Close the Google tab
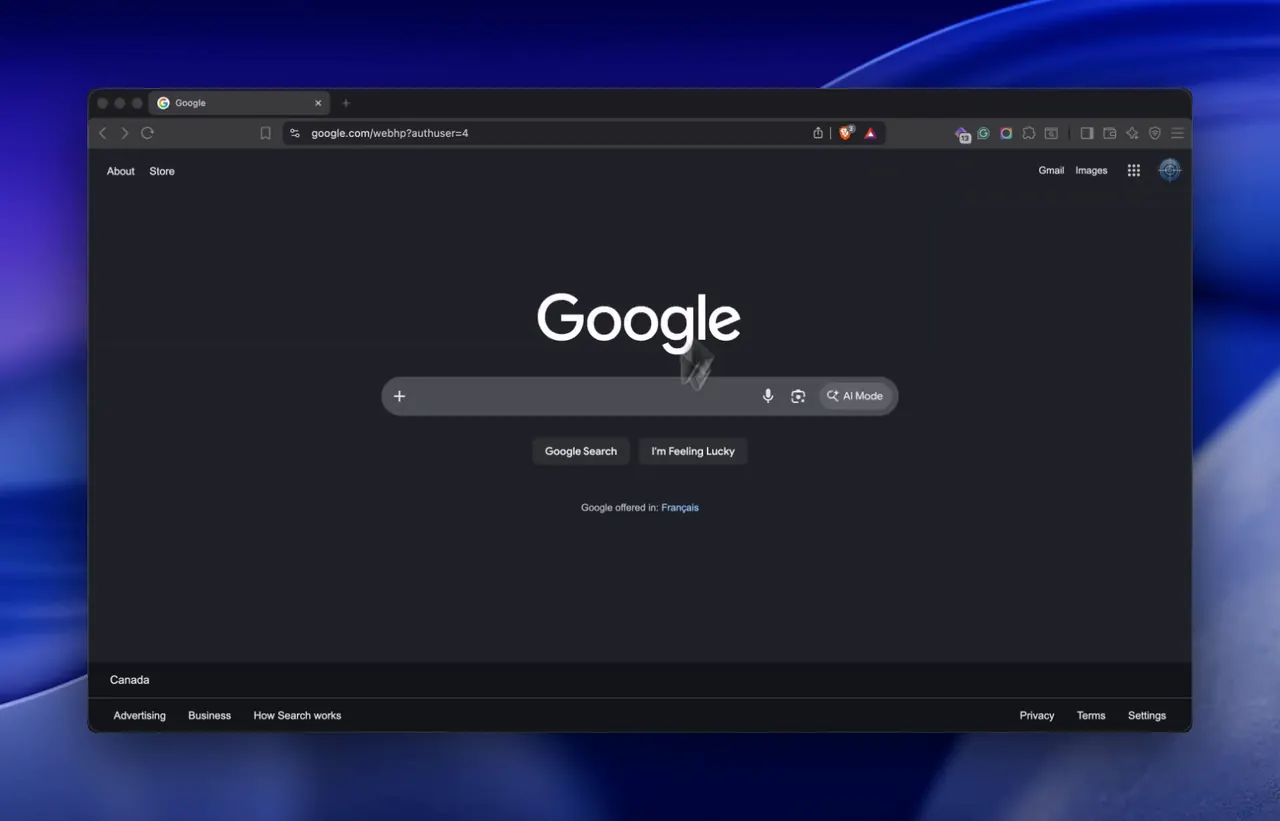 coord(318,103)
